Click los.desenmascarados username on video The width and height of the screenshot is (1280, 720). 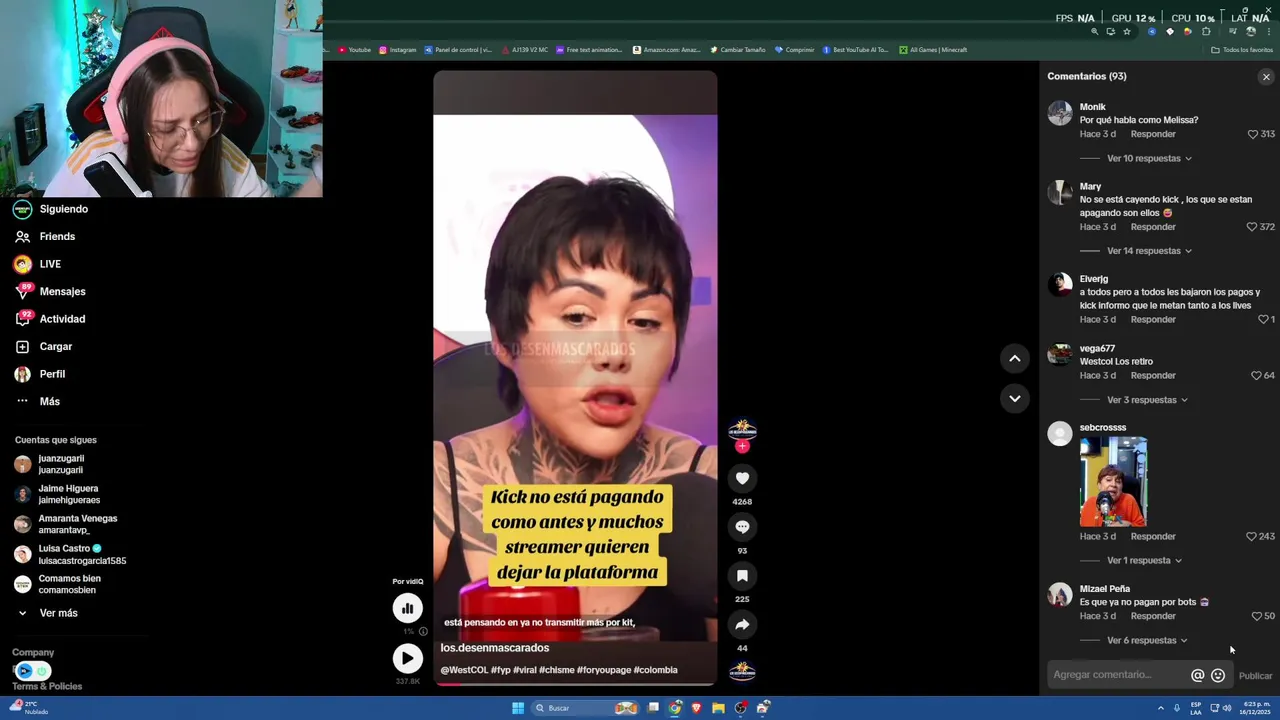pos(495,648)
